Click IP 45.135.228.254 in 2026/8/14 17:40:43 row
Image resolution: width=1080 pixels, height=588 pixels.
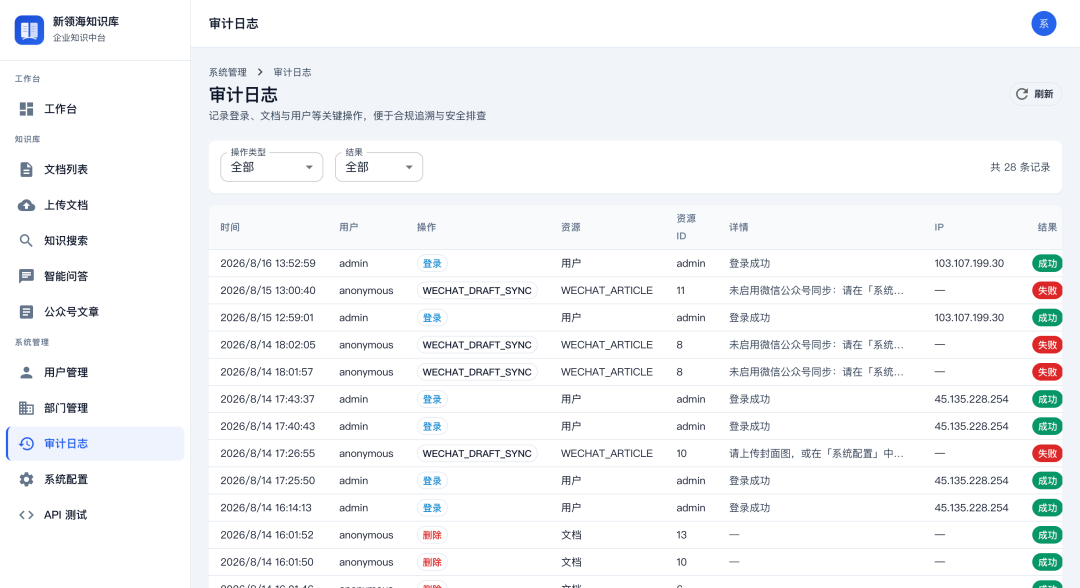pos(971,426)
